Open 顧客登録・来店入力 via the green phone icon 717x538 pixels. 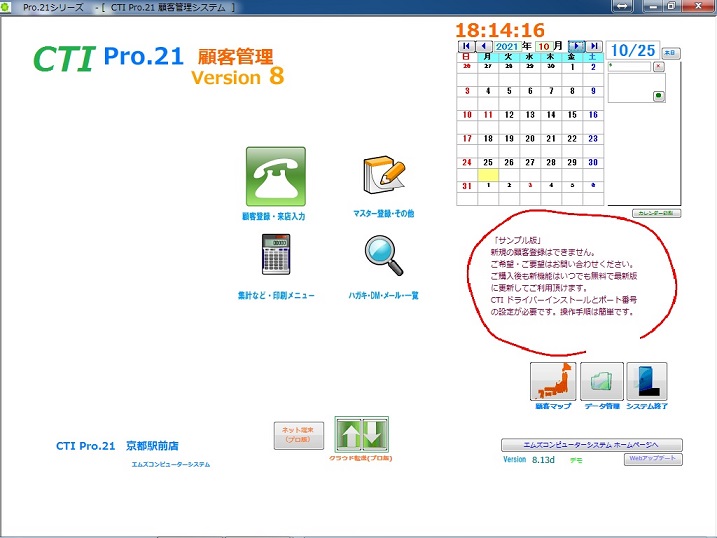pyautogui.click(x=276, y=176)
